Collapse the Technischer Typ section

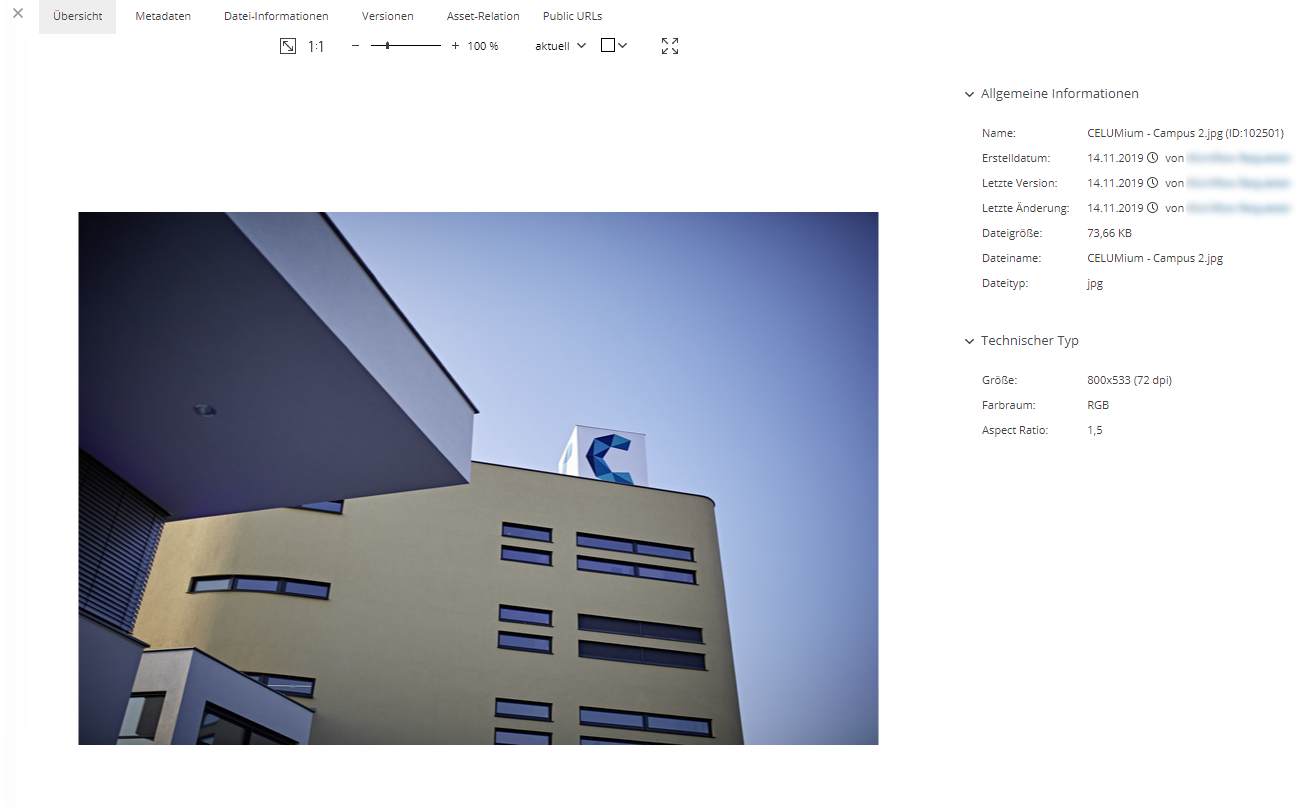tap(969, 341)
